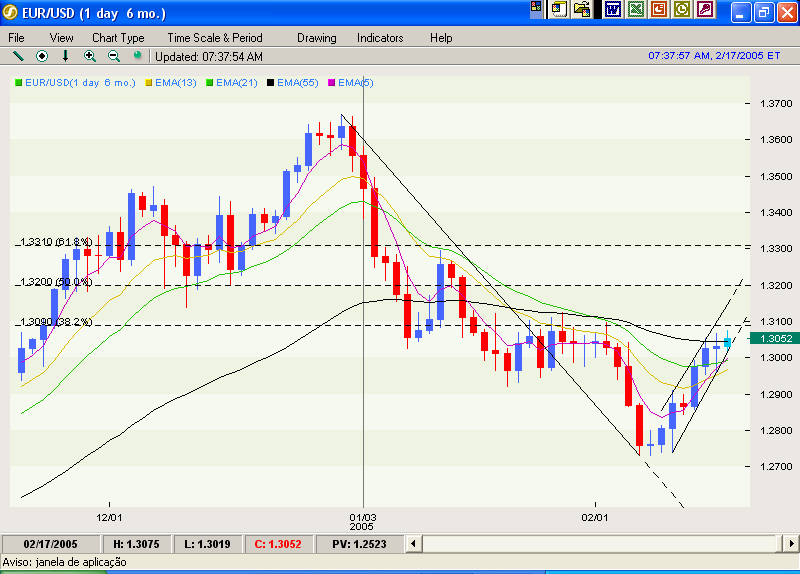Click the 'L: 1.3019' low value field
Image resolution: width=800 pixels, height=574 pixels.
click(x=207, y=544)
